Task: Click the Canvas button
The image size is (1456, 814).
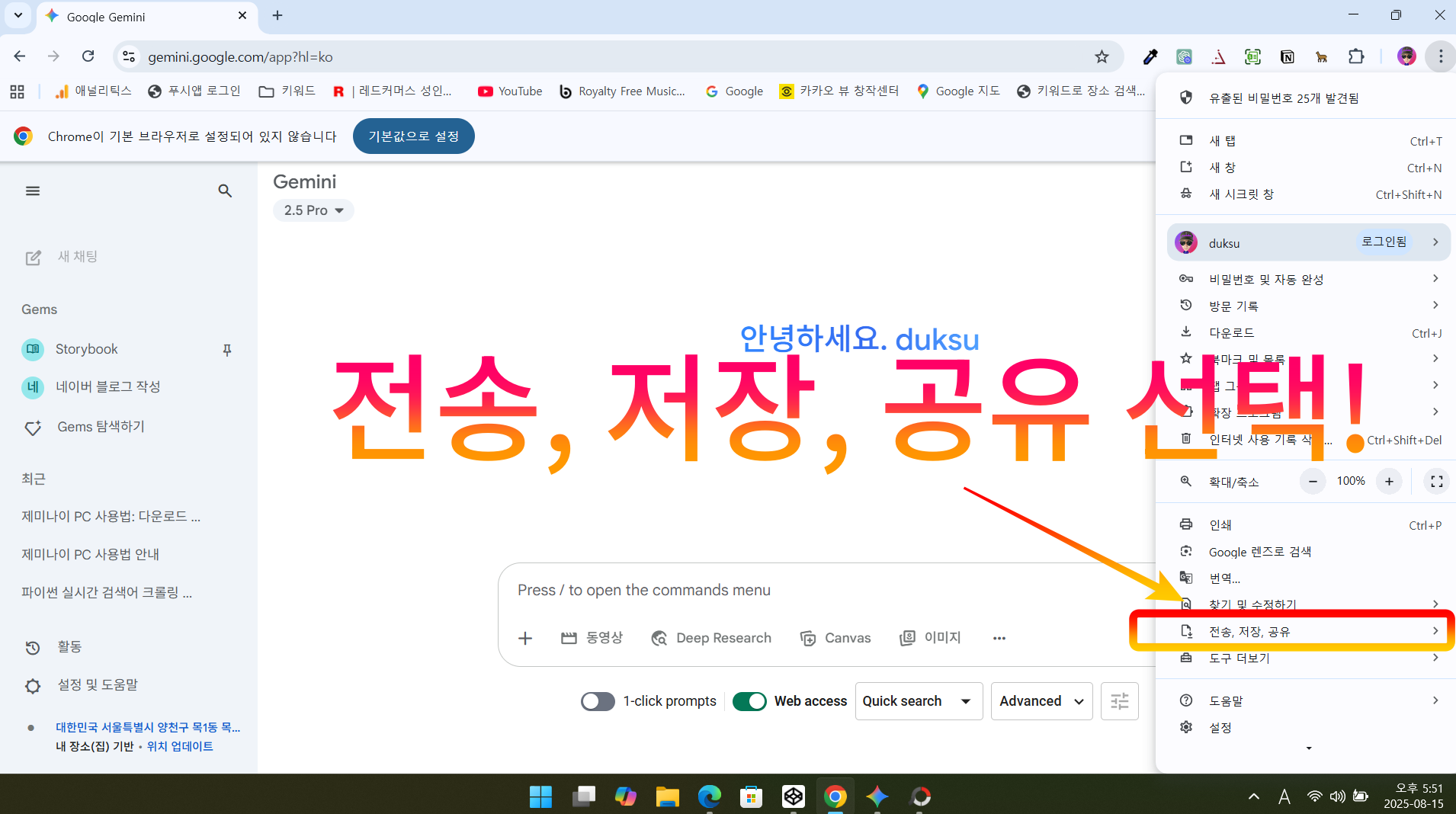Action: pos(835,638)
